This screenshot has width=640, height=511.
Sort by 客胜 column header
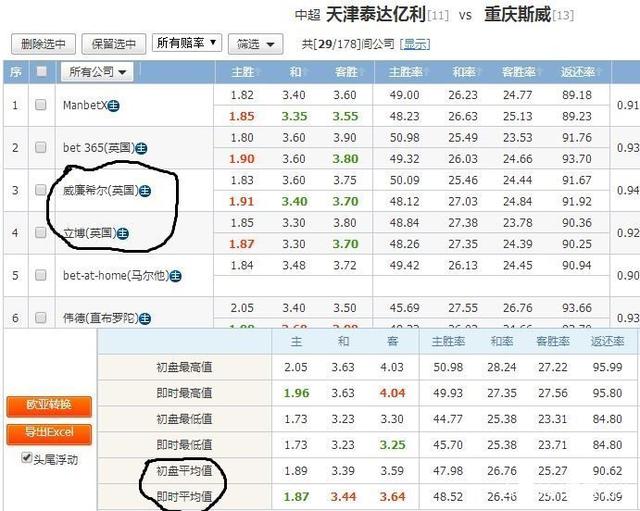(346, 72)
